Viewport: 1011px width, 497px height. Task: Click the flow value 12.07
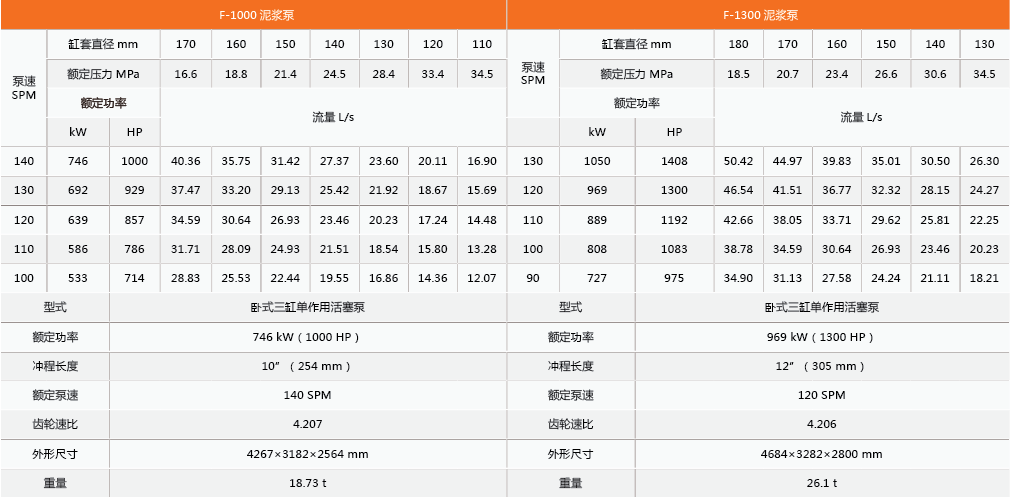[482, 278]
